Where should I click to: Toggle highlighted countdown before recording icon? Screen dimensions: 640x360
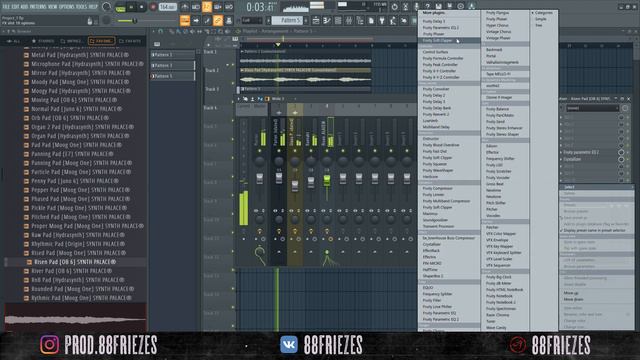tap(207, 7)
